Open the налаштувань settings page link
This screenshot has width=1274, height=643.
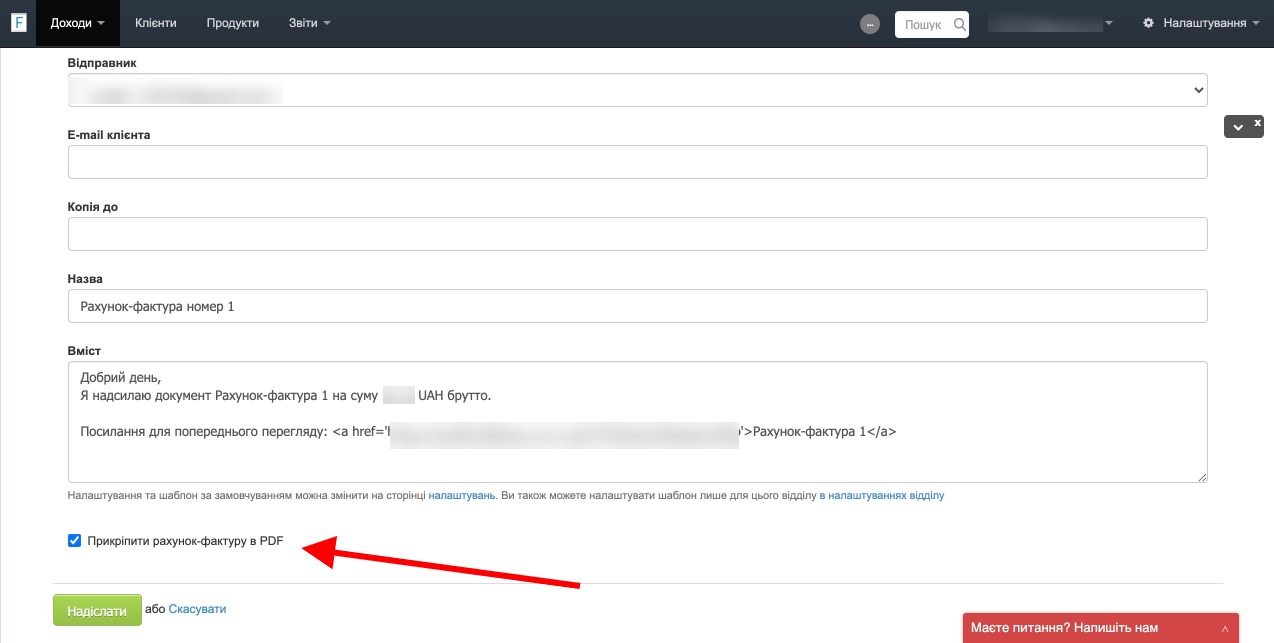pos(462,495)
